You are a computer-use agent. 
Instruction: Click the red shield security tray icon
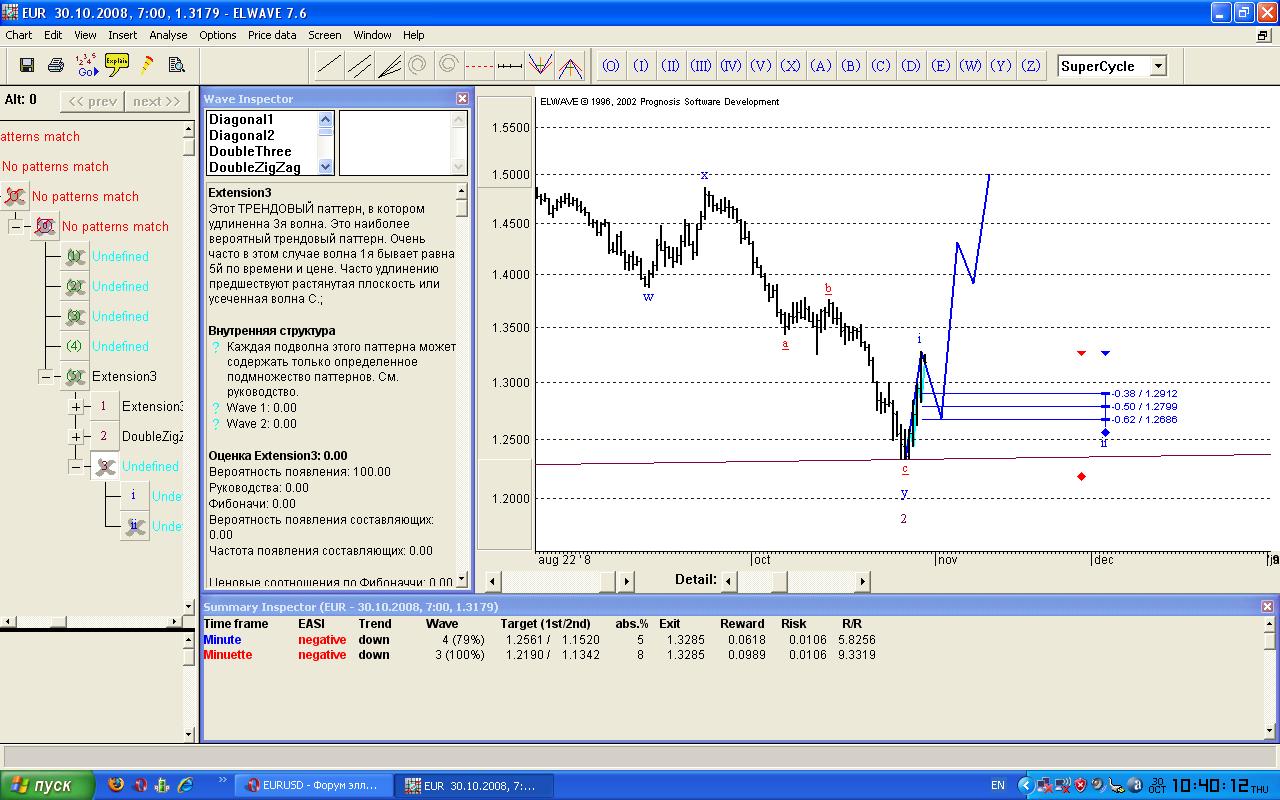(x=1079, y=786)
